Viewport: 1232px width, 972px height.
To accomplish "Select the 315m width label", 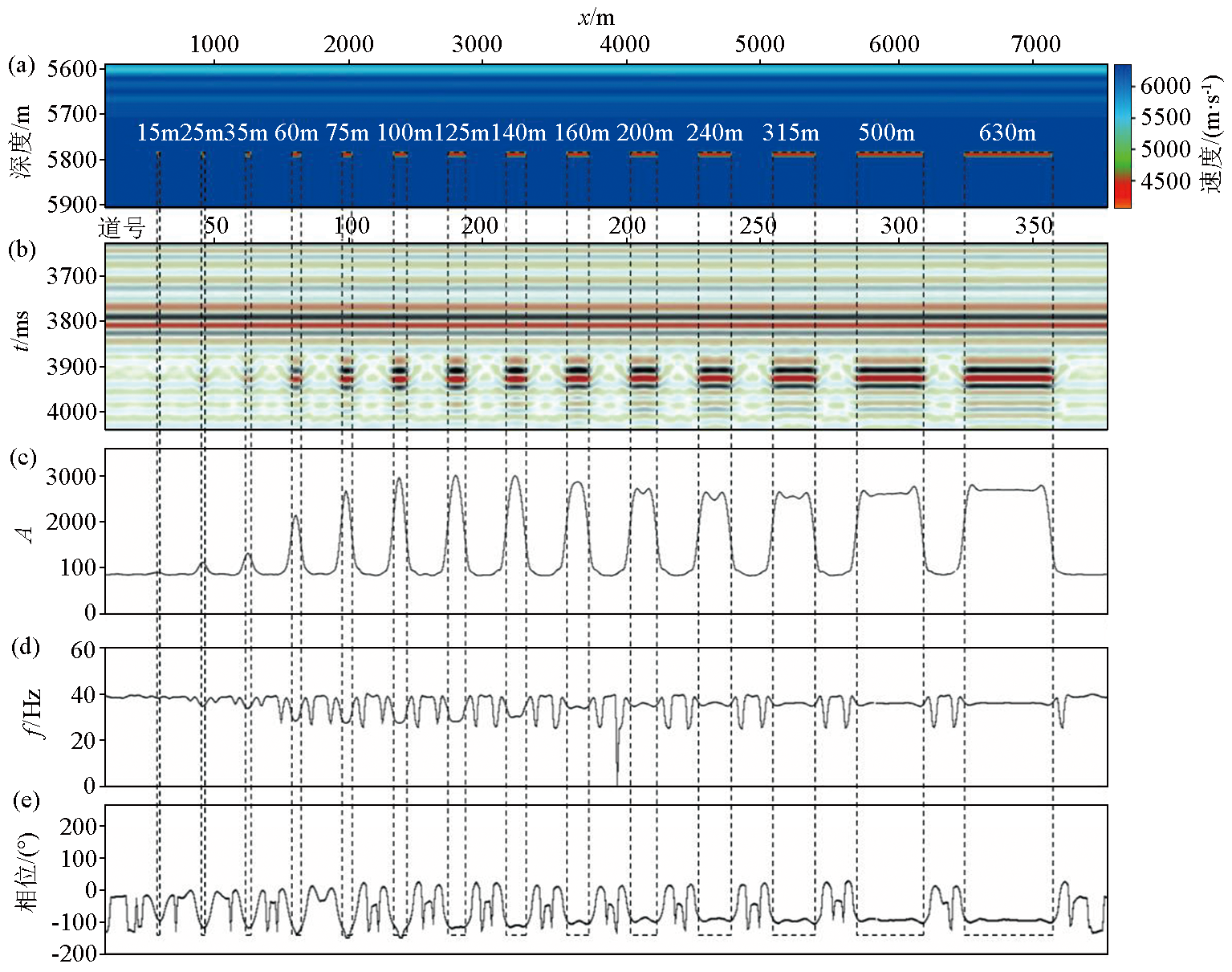I will pos(791,132).
